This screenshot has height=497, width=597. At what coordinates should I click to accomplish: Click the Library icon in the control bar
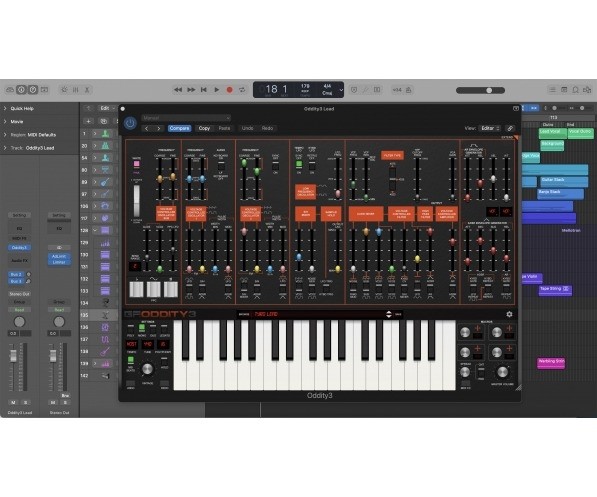point(10,90)
